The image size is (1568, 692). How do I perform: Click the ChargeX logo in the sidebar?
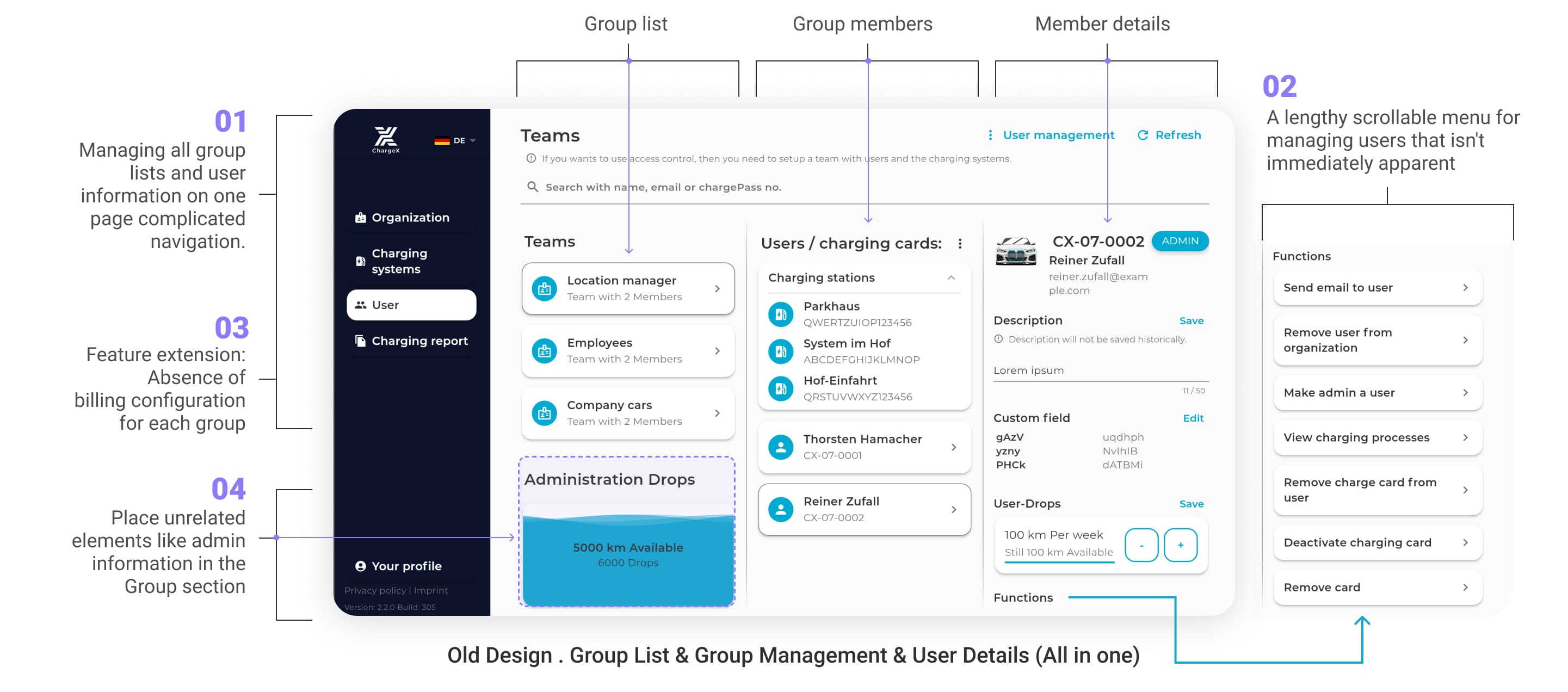(386, 139)
